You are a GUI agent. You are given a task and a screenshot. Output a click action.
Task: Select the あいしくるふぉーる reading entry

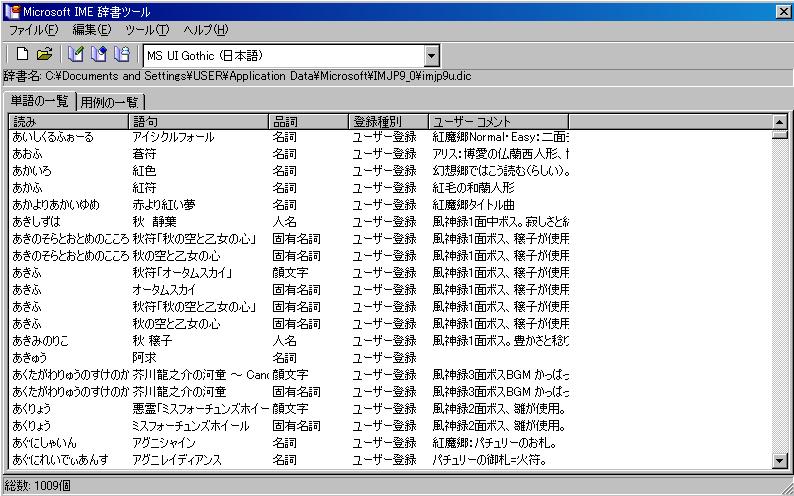53,137
